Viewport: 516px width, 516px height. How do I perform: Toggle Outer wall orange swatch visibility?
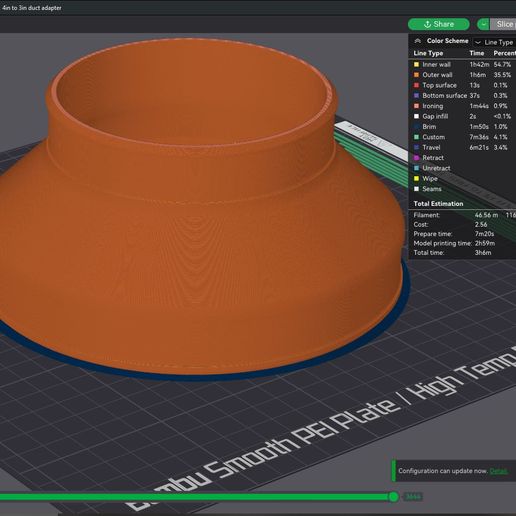click(x=416, y=75)
